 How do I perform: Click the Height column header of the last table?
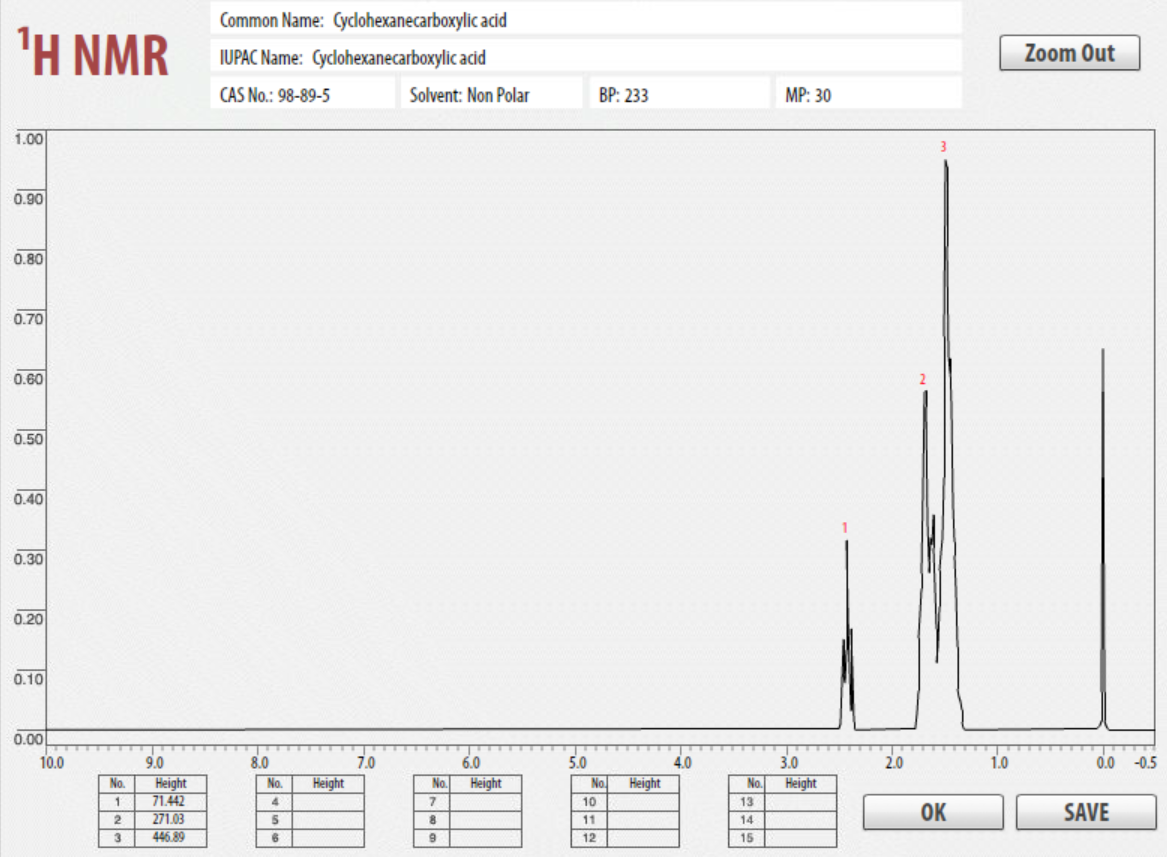coord(799,784)
